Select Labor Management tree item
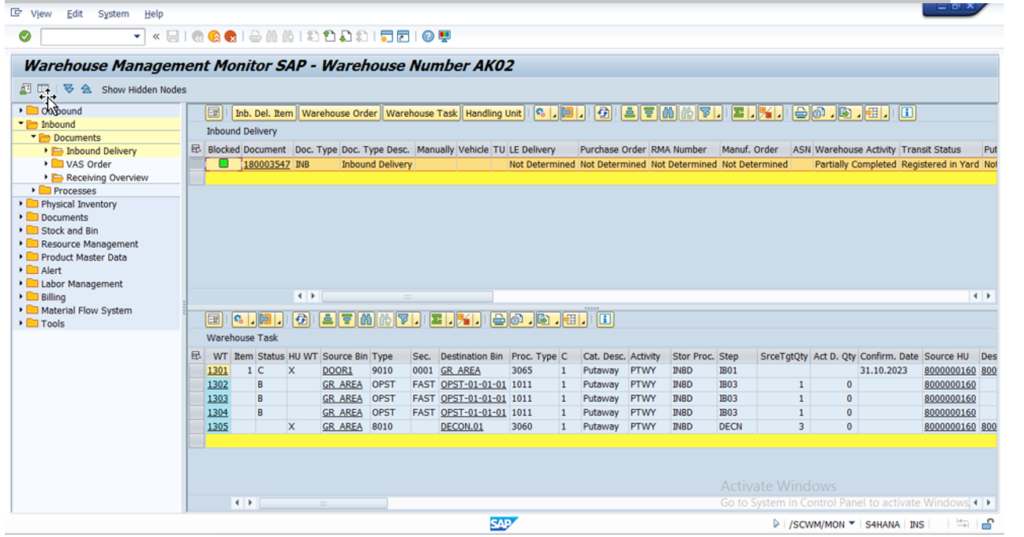Screen dimensions: 1024x537 82,284
